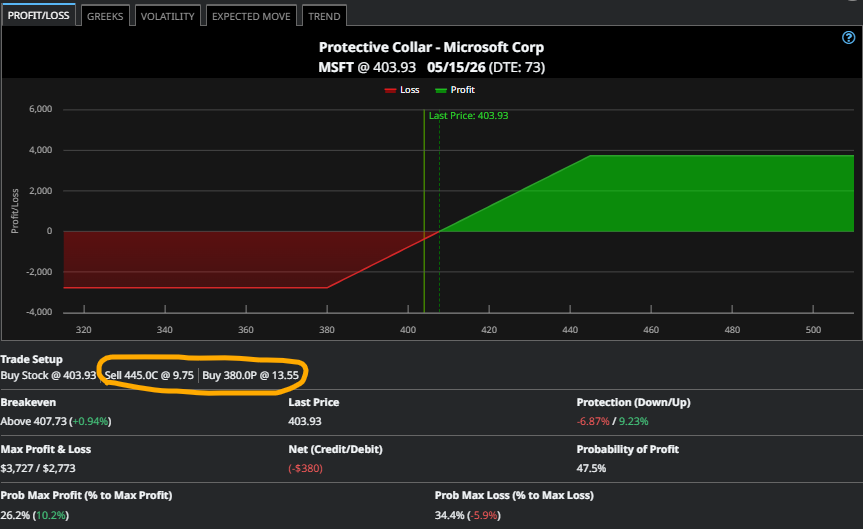The height and width of the screenshot is (529, 863).
Task: Click the Prob Max Profit label
Action: (86, 495)
